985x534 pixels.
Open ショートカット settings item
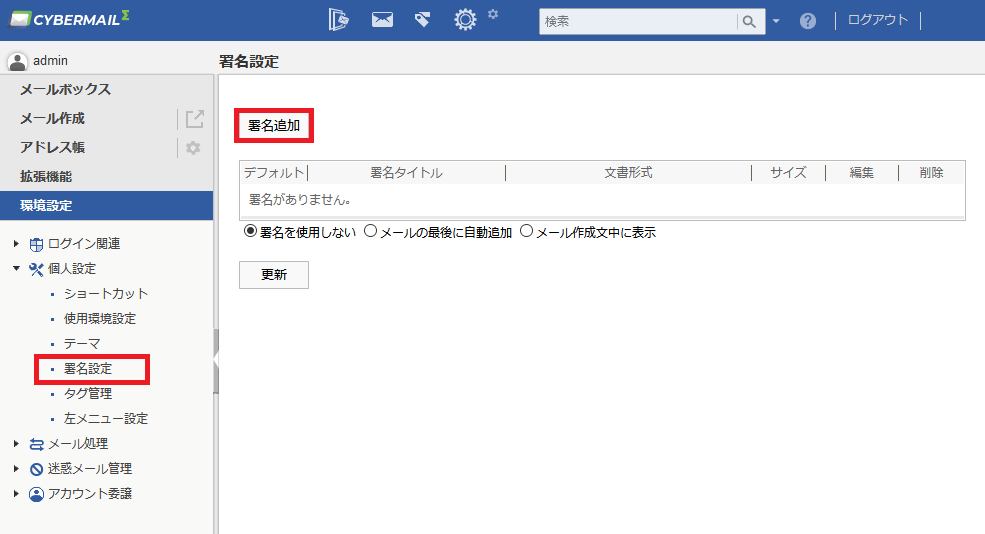click(106, 294)
